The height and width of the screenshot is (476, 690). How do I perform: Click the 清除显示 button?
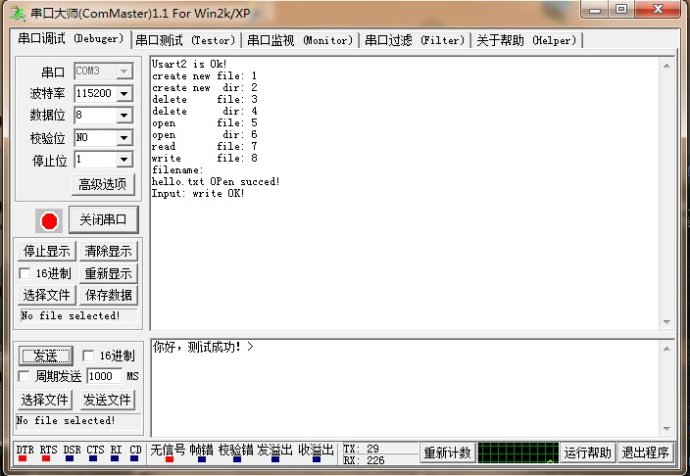(x=107, y=251)
